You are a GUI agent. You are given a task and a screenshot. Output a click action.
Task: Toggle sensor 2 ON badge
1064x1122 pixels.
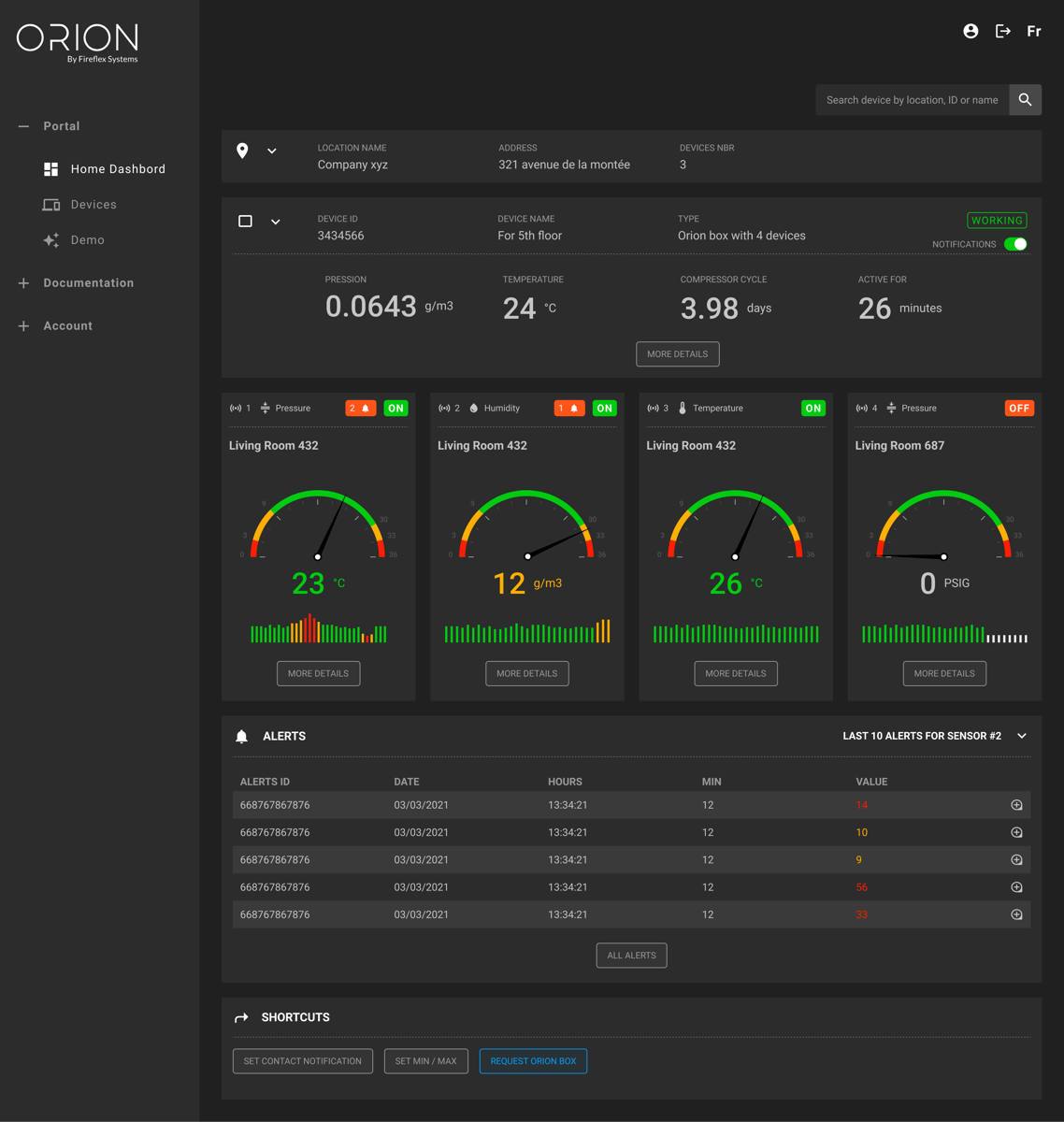point(605,409)
